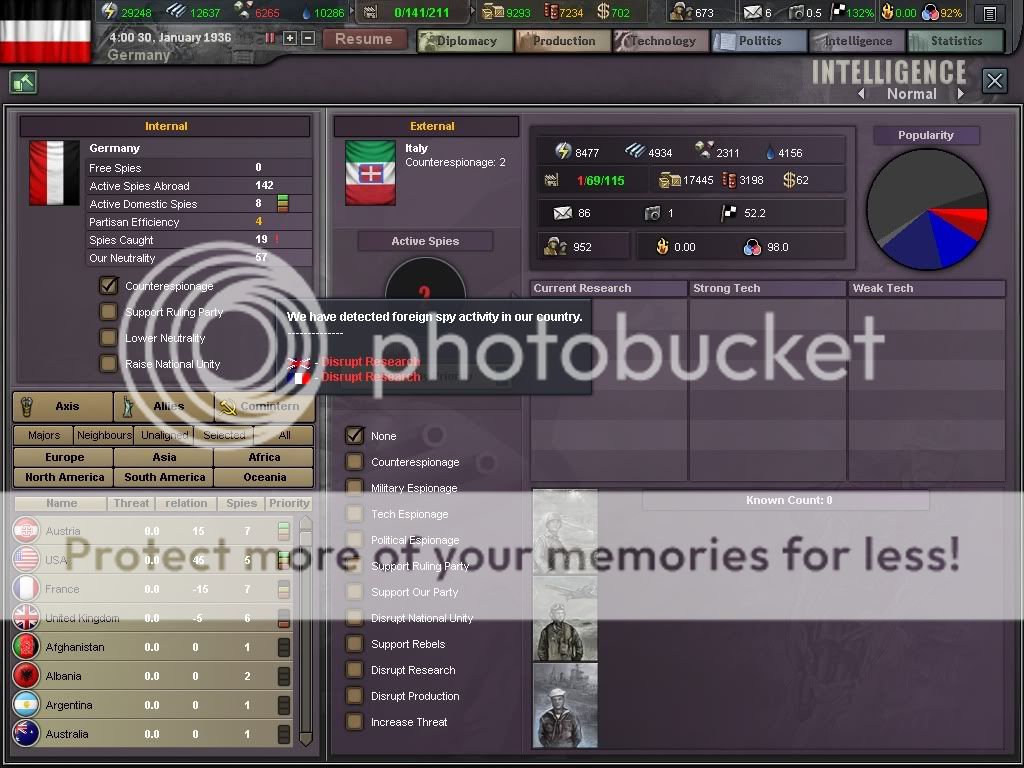Toggle the Increase Threat checkbox
The width and height of the screenshot is (1024, 768).
click(354, 722)
